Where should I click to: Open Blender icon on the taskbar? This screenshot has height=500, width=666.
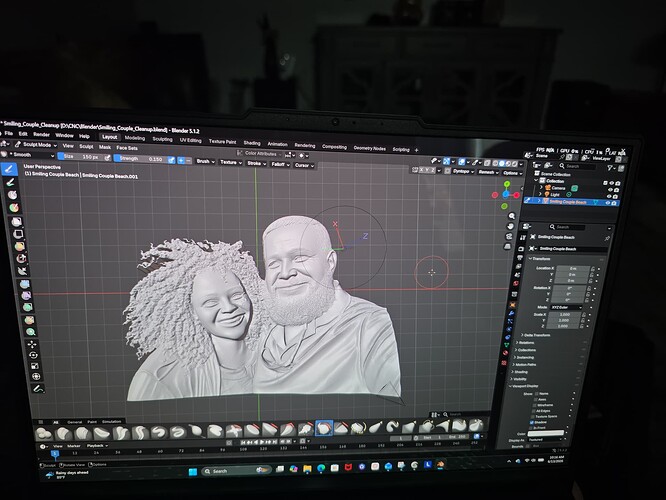point(440,465)
